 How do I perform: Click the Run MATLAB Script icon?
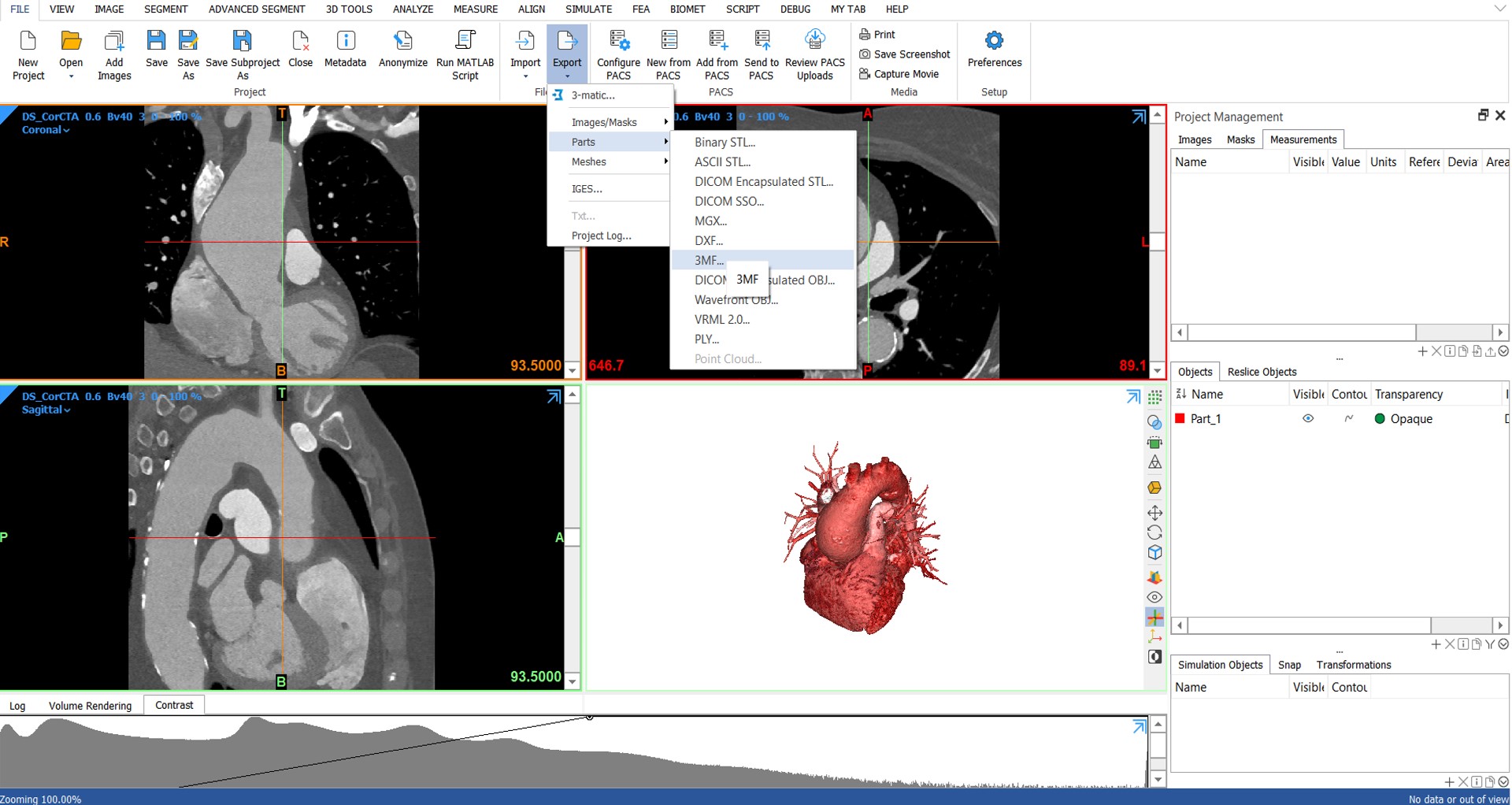tap(465, 41)
